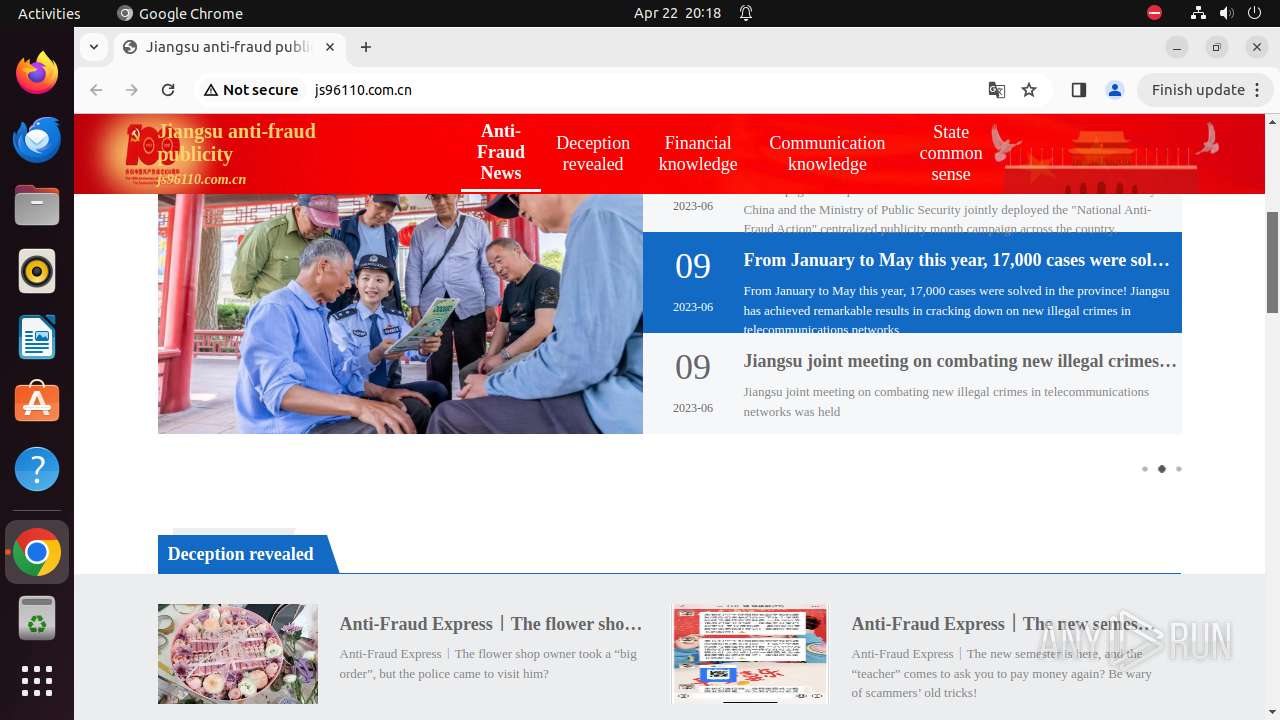
Task: Select the second carousel dot
Action: coord(1162,469)
